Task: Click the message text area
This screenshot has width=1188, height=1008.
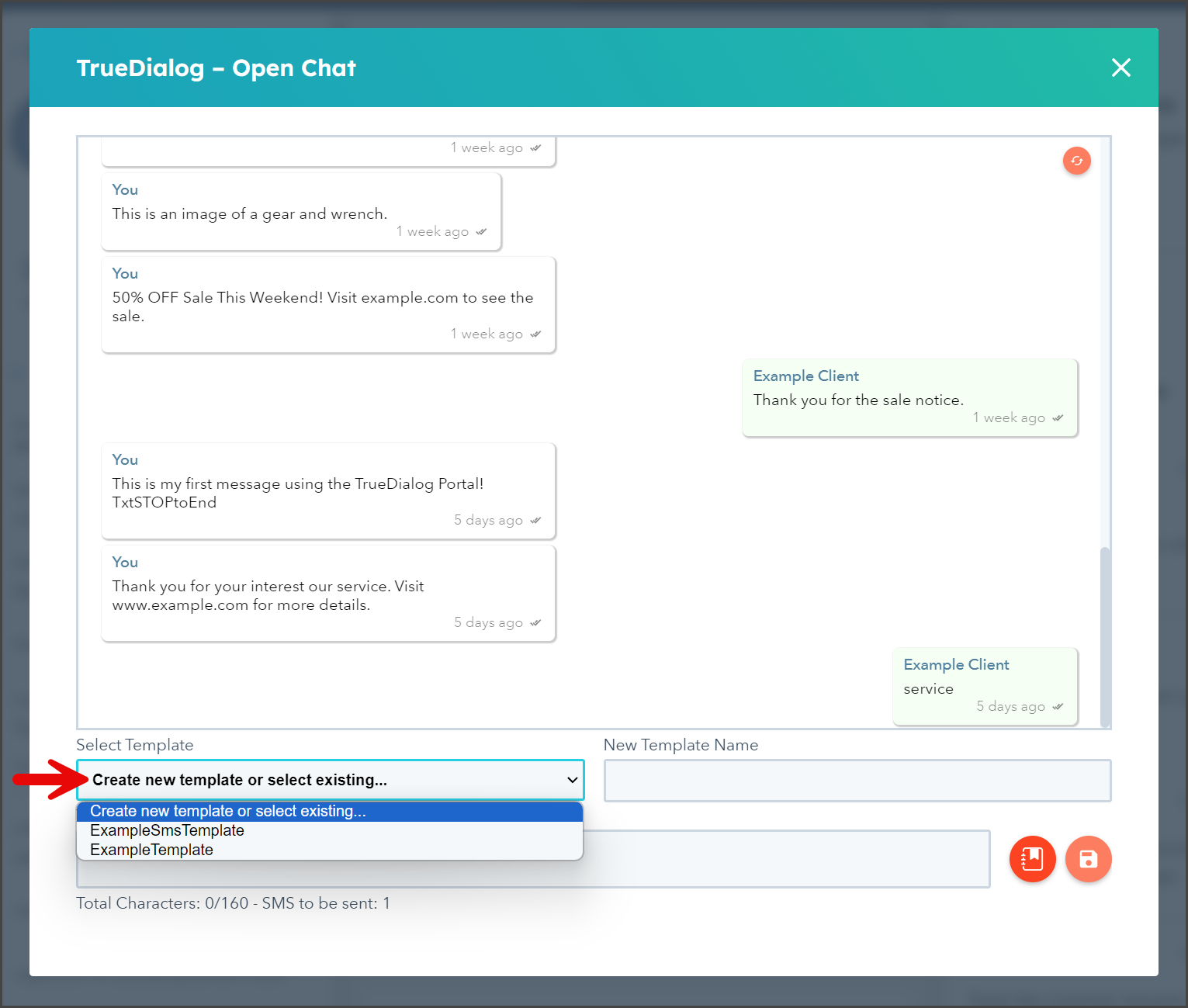Action: 786,859
